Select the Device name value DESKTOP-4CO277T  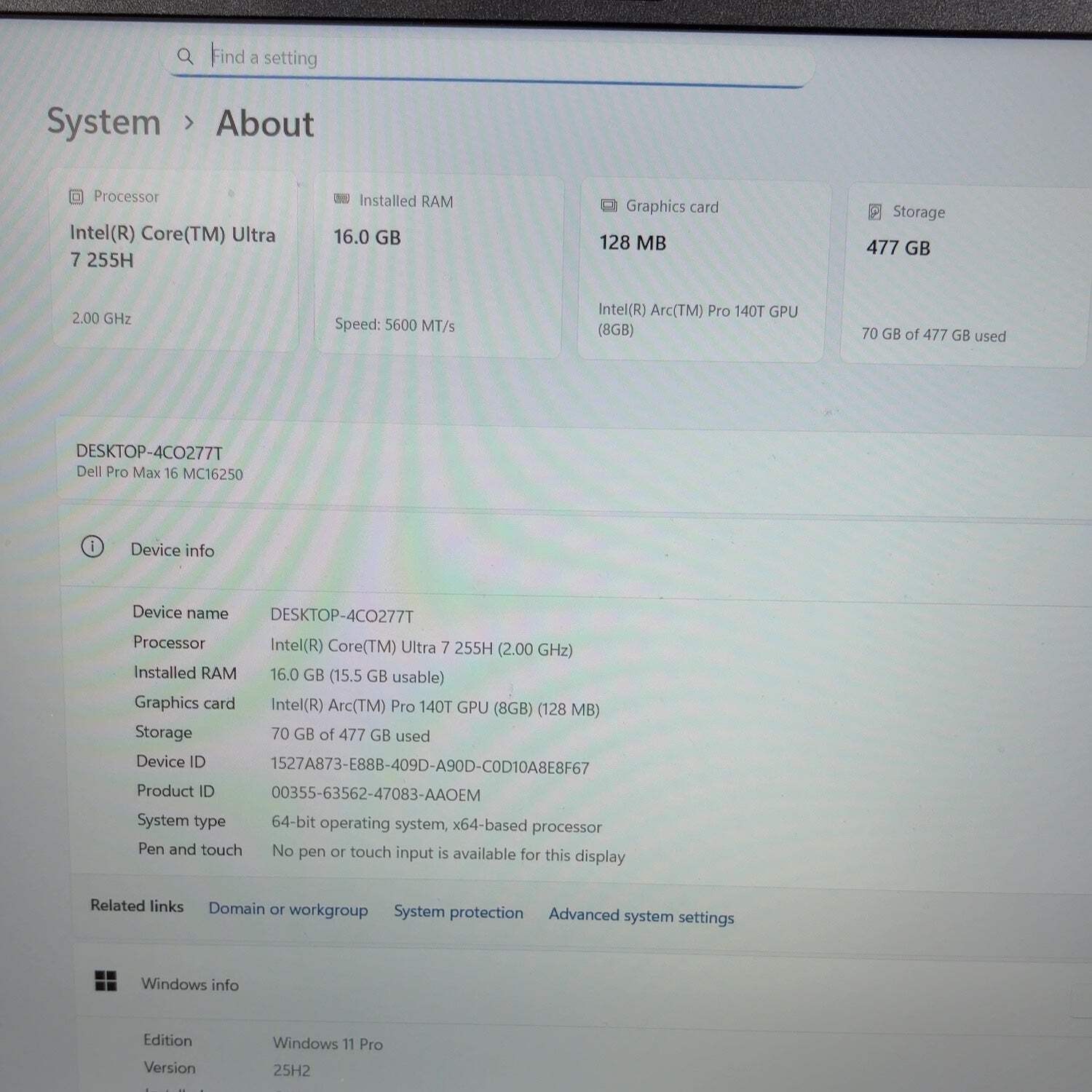[341, 616]
